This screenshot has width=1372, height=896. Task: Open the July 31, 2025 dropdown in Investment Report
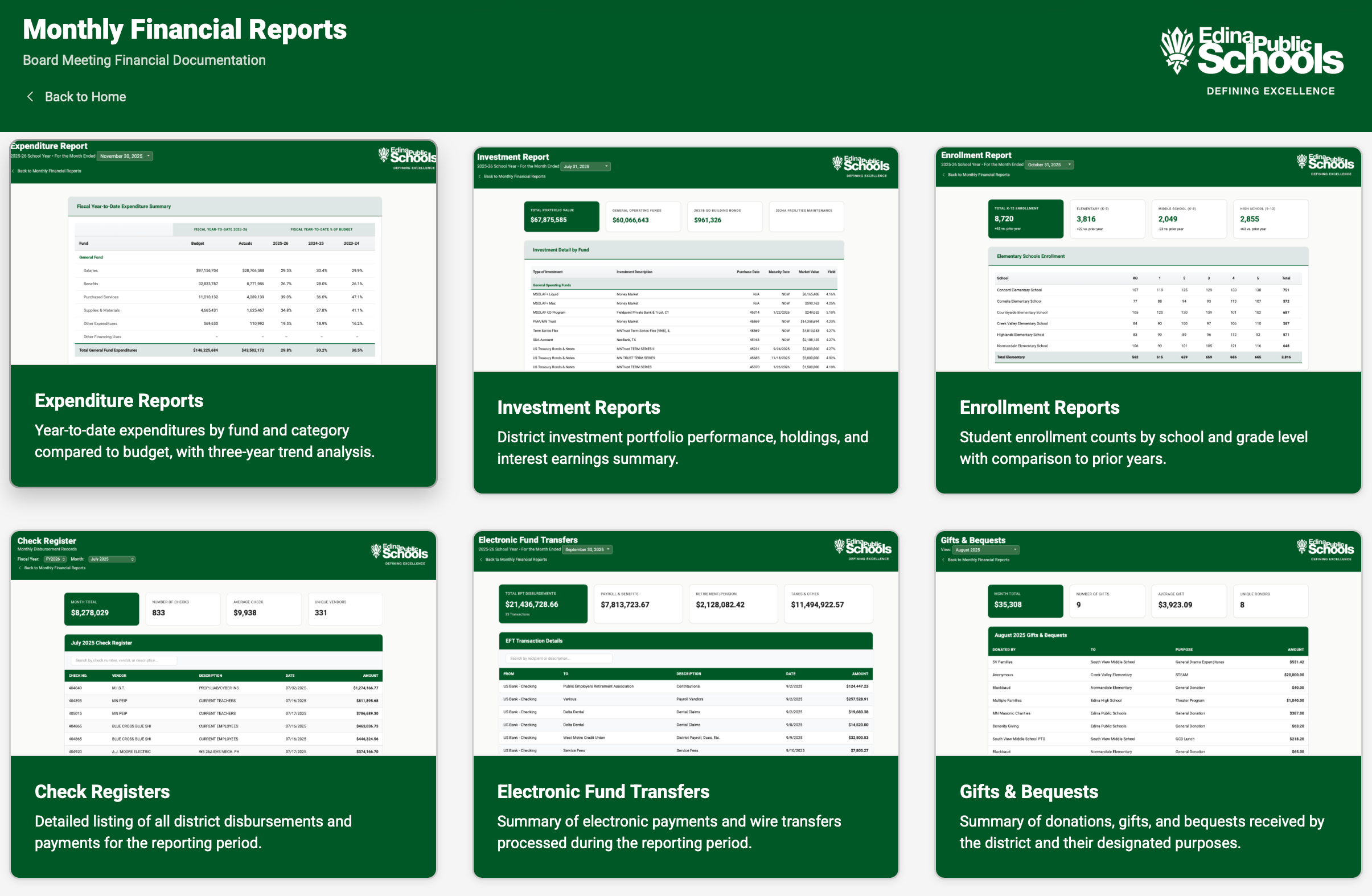(585, 166)
